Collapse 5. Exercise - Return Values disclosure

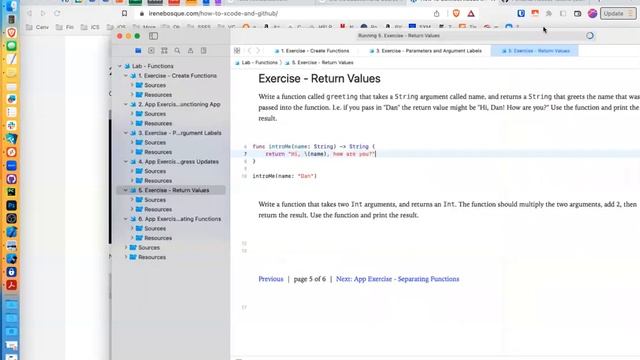click(x=126, y=190)
